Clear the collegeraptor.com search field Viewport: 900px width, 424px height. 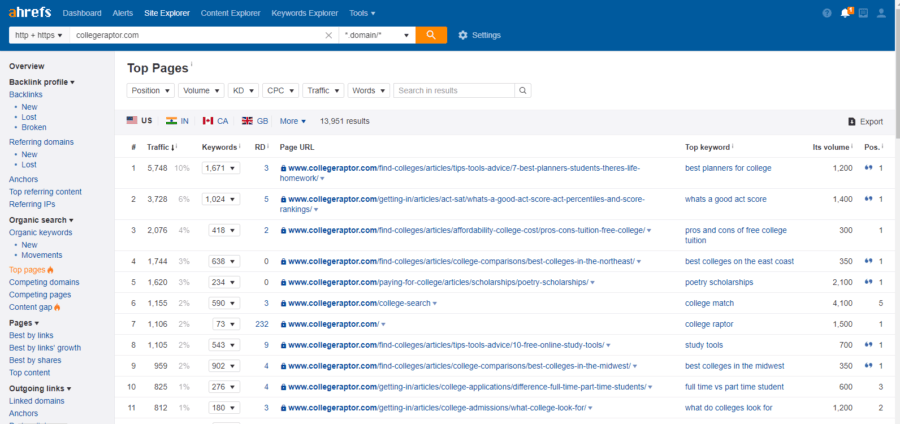pyautogui.click(x=328, y=35)
